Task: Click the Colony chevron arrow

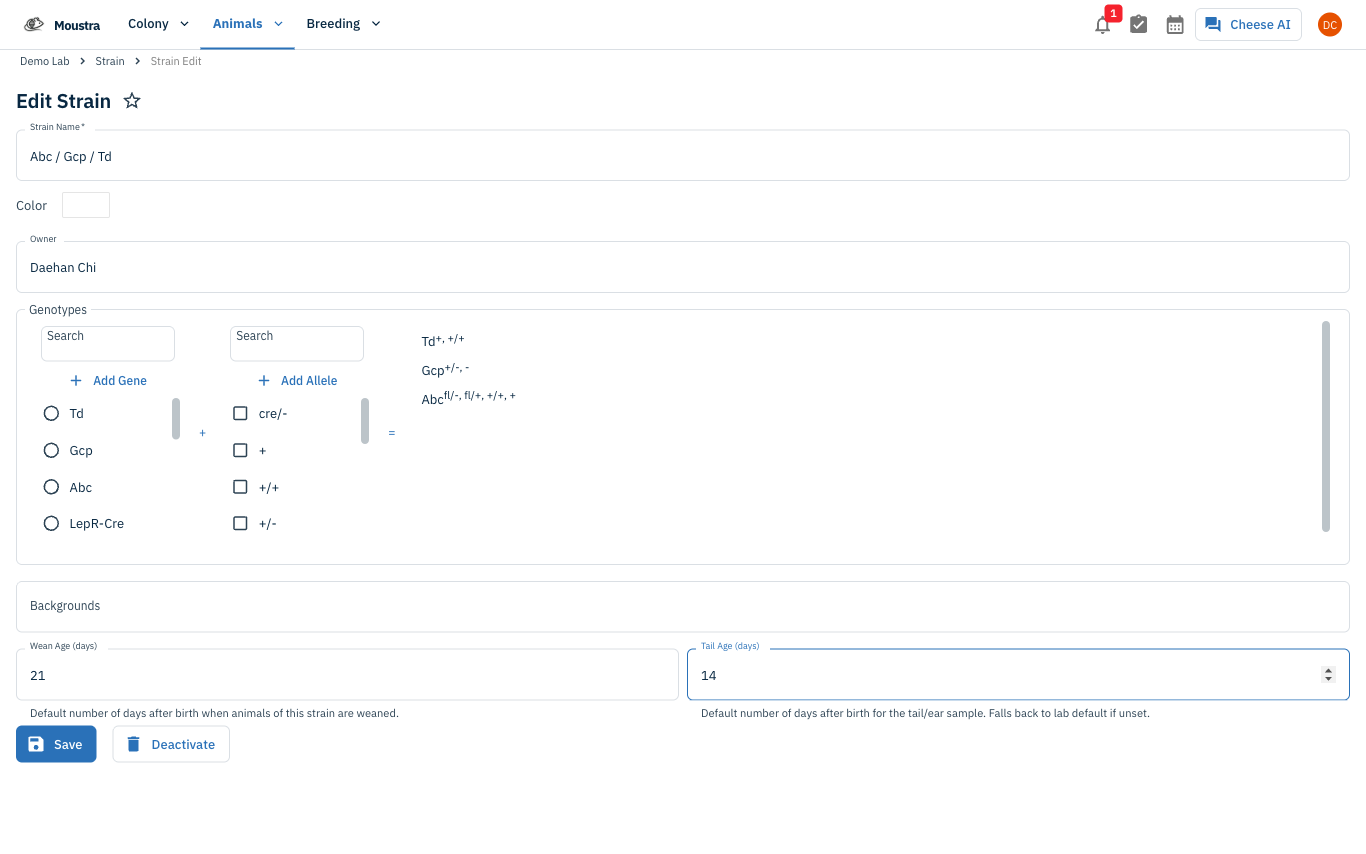Action: (x=184, y=24)
